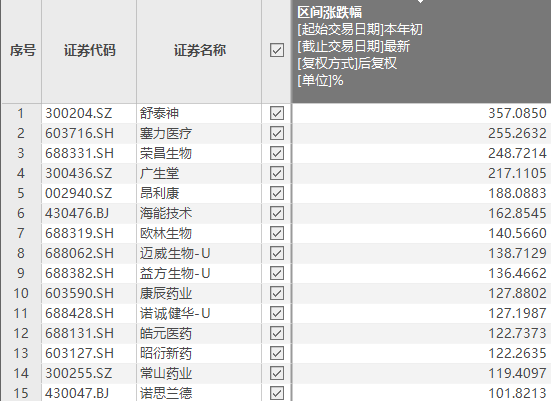This screenshot has height=401, width=551.
Task: Select the value 122.2635 cell
Action: 421,353
